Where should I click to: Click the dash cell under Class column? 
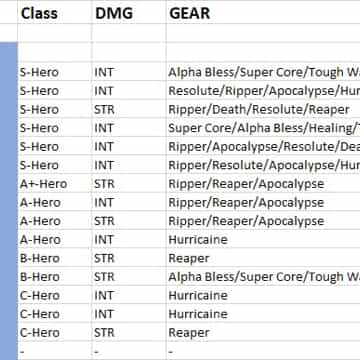tap(55, 351)
